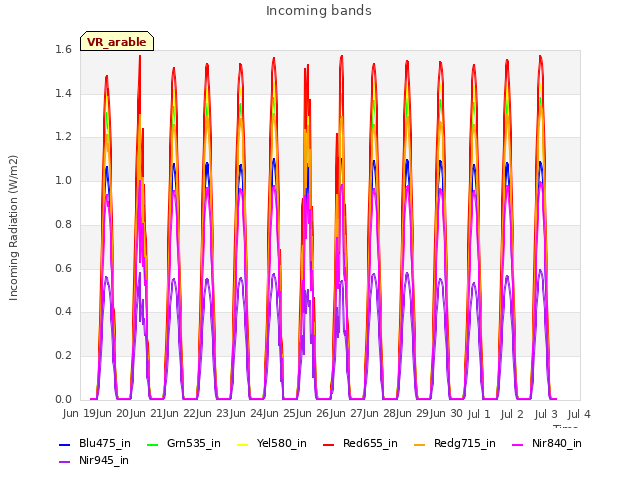Screen dimensions: 640x480
Task: Click the Jul 3 x-axis tick label
Action: (x=546, y=414)
